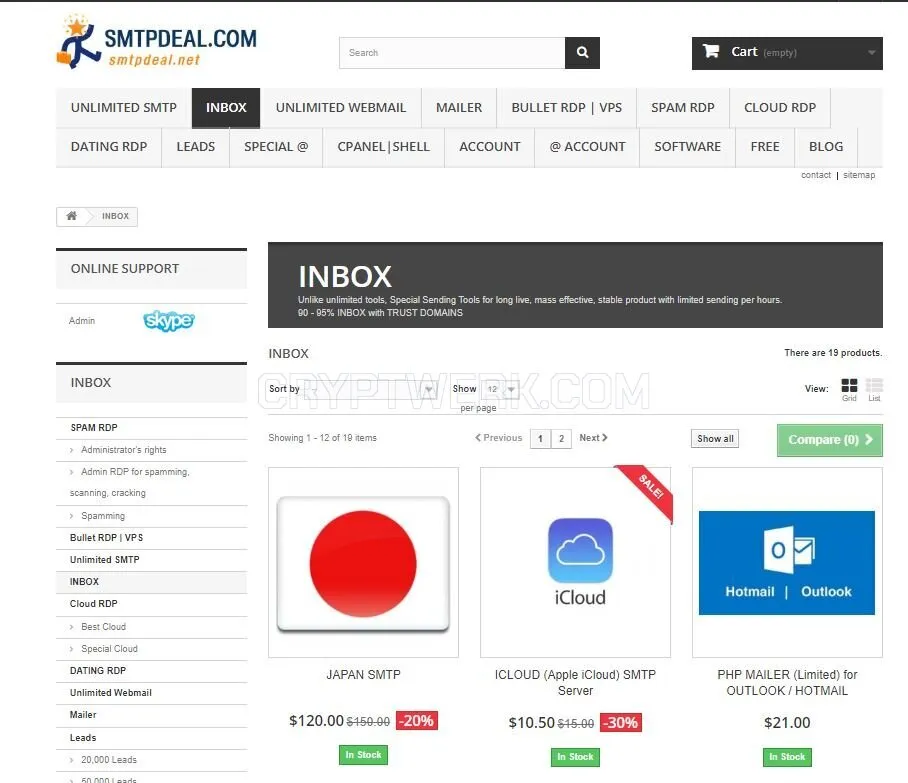Image resolution: width=908 pixels, height=783 pixels.
Task: Click the SALE! ribbon on iCloud product
Action: tap(650, 488)
